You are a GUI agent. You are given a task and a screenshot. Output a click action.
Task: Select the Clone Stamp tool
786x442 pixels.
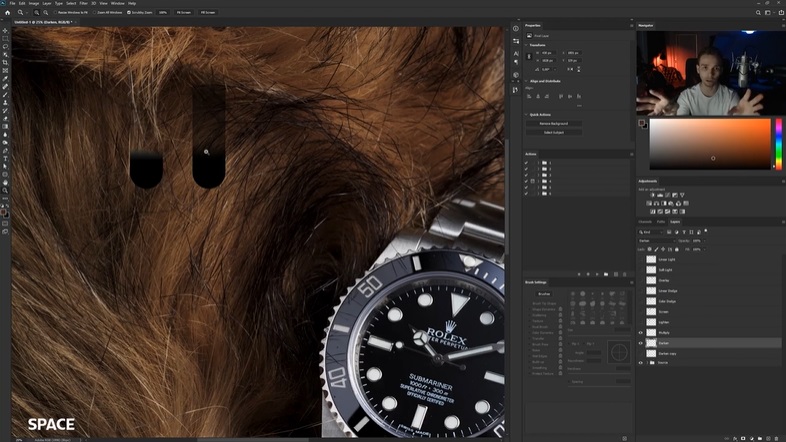(x=6, y=103)
